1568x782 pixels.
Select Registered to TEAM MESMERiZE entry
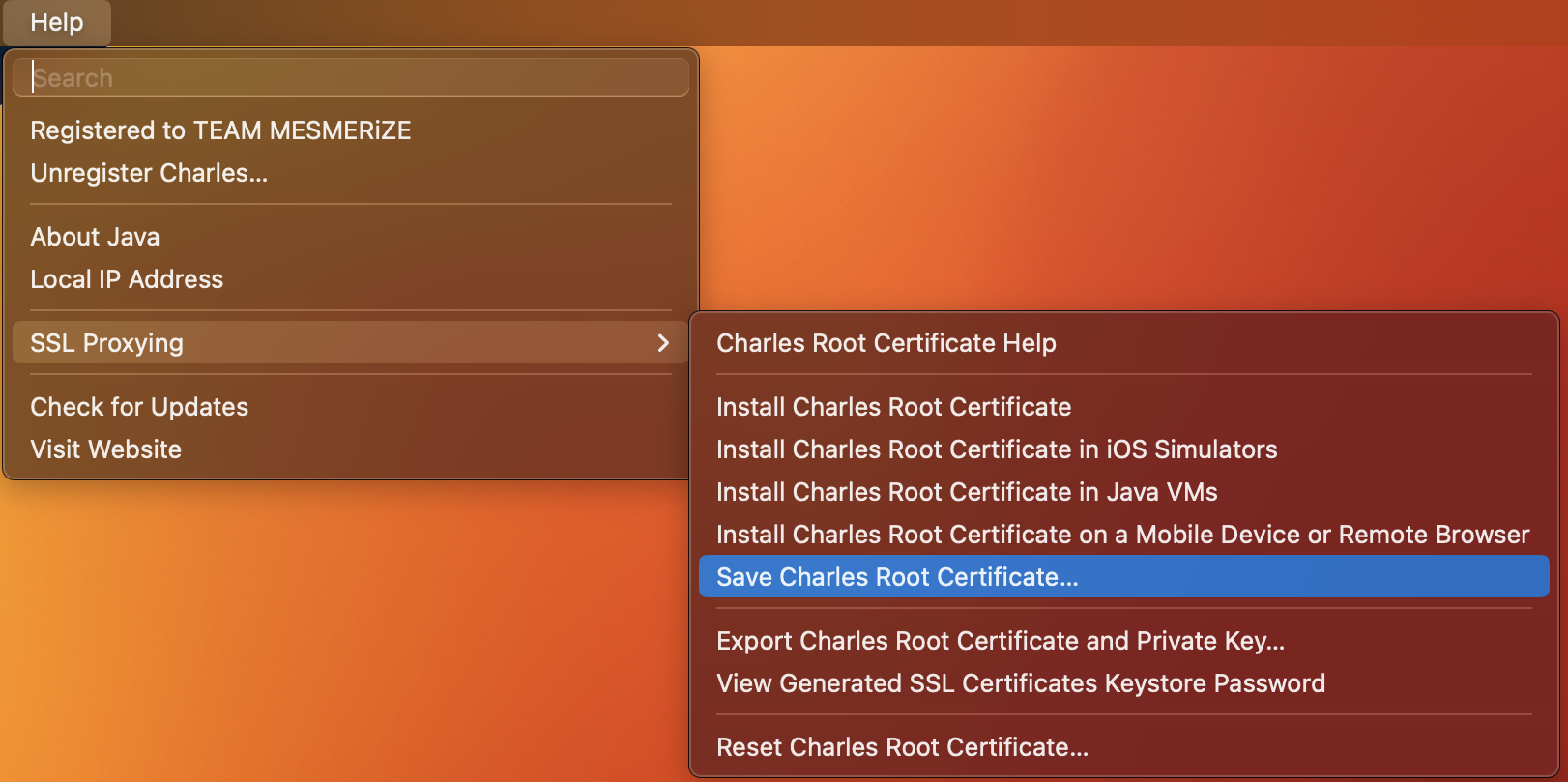[x=220, y=130]
